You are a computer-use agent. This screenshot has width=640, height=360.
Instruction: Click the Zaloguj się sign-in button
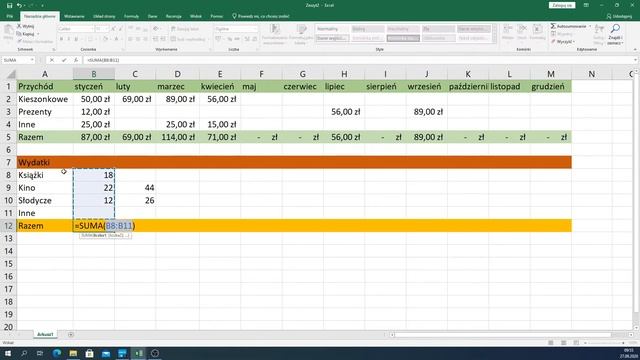(562, 5)
